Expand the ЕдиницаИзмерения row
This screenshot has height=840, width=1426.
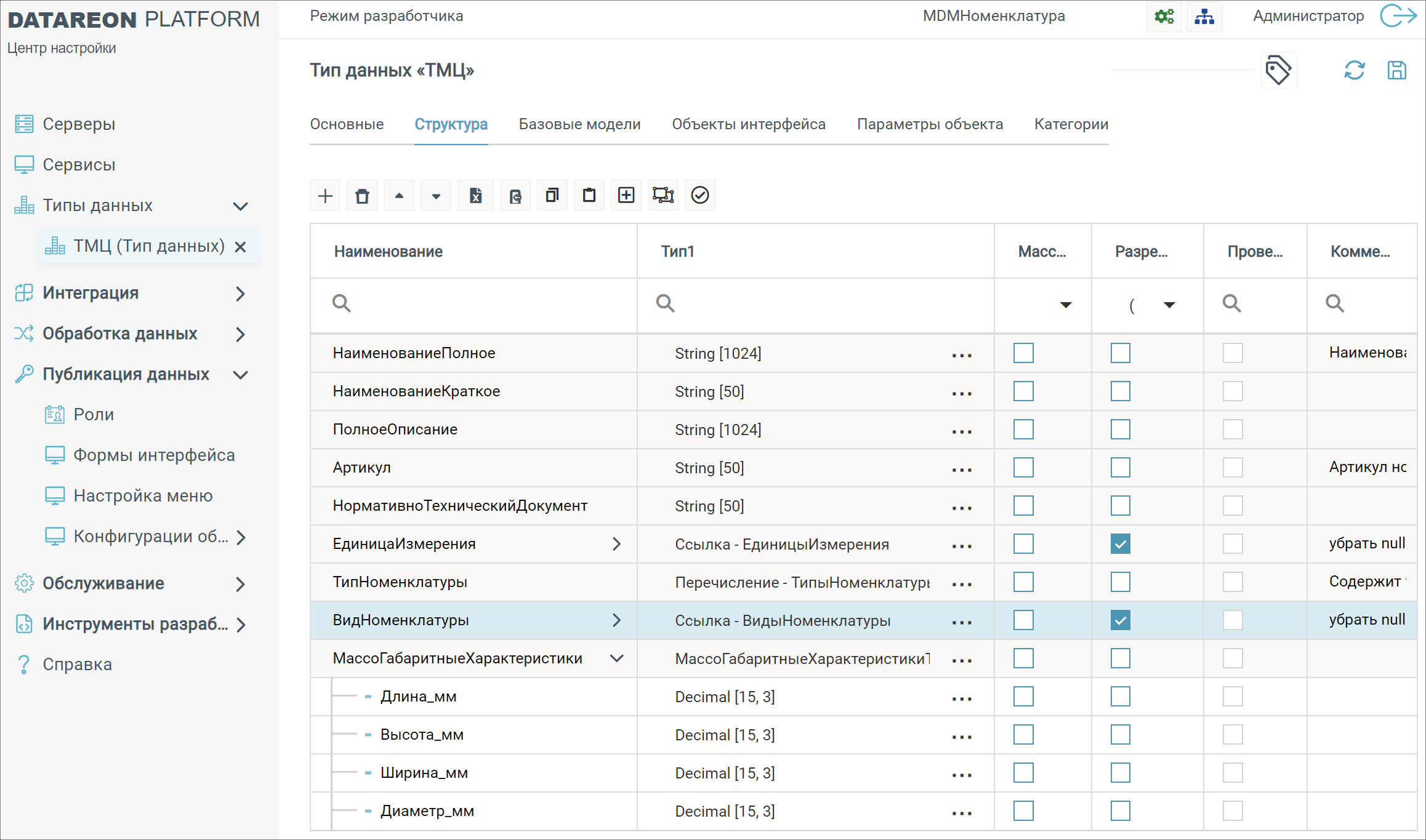[616, 544]
